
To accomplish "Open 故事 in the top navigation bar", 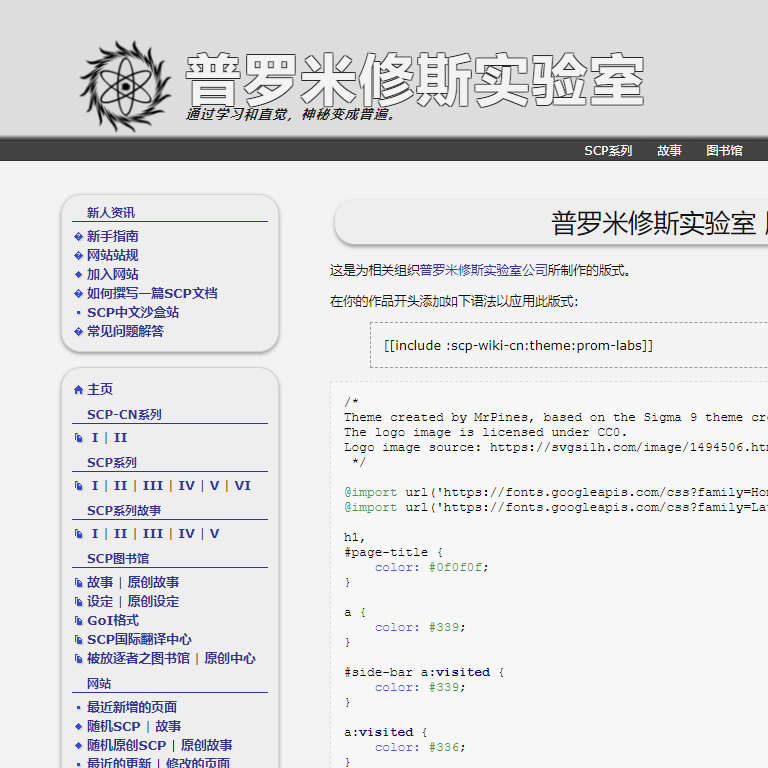I will pyautogui.click(x=669, y=151).
